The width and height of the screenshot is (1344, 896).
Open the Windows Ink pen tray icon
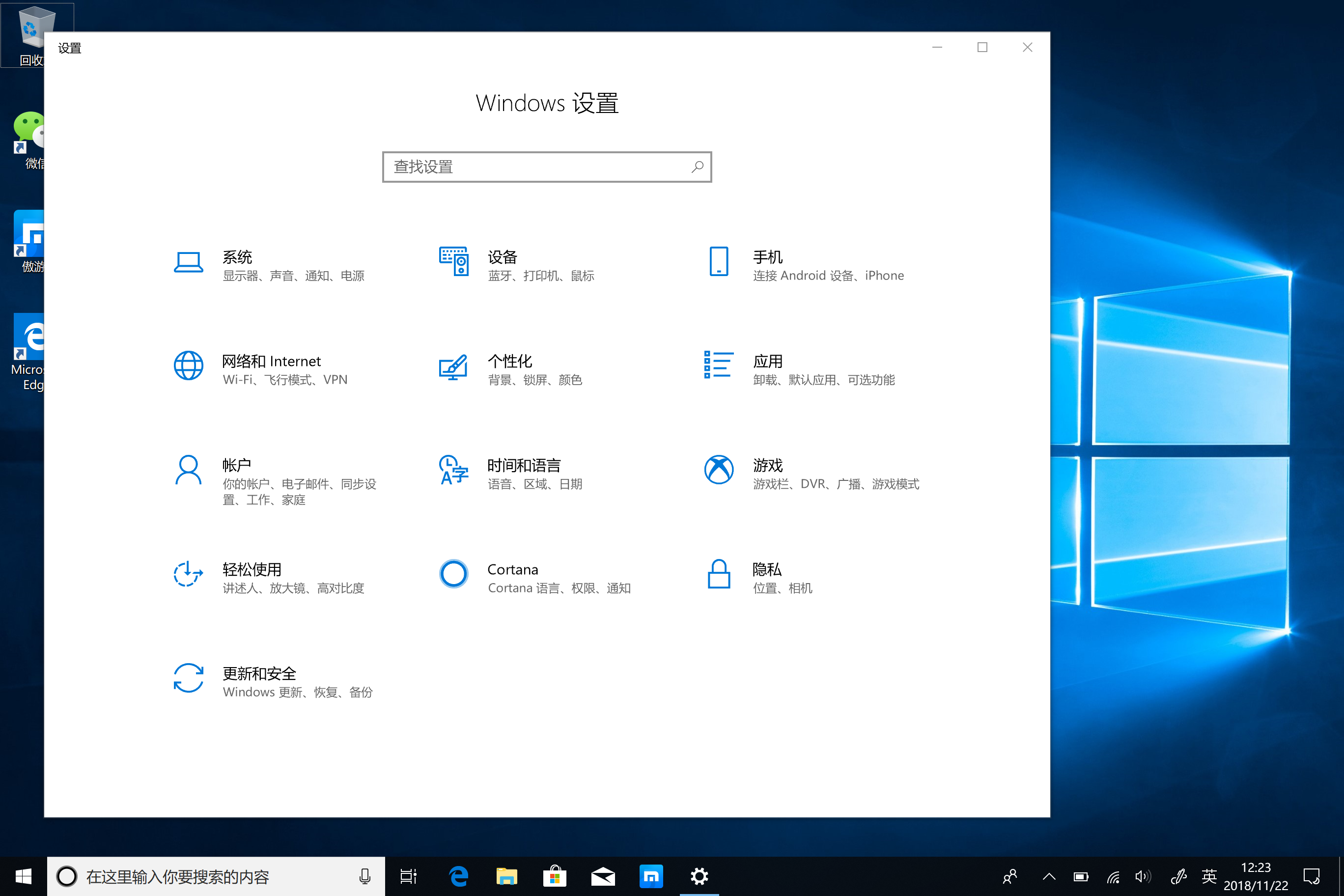click(1178, 876)
